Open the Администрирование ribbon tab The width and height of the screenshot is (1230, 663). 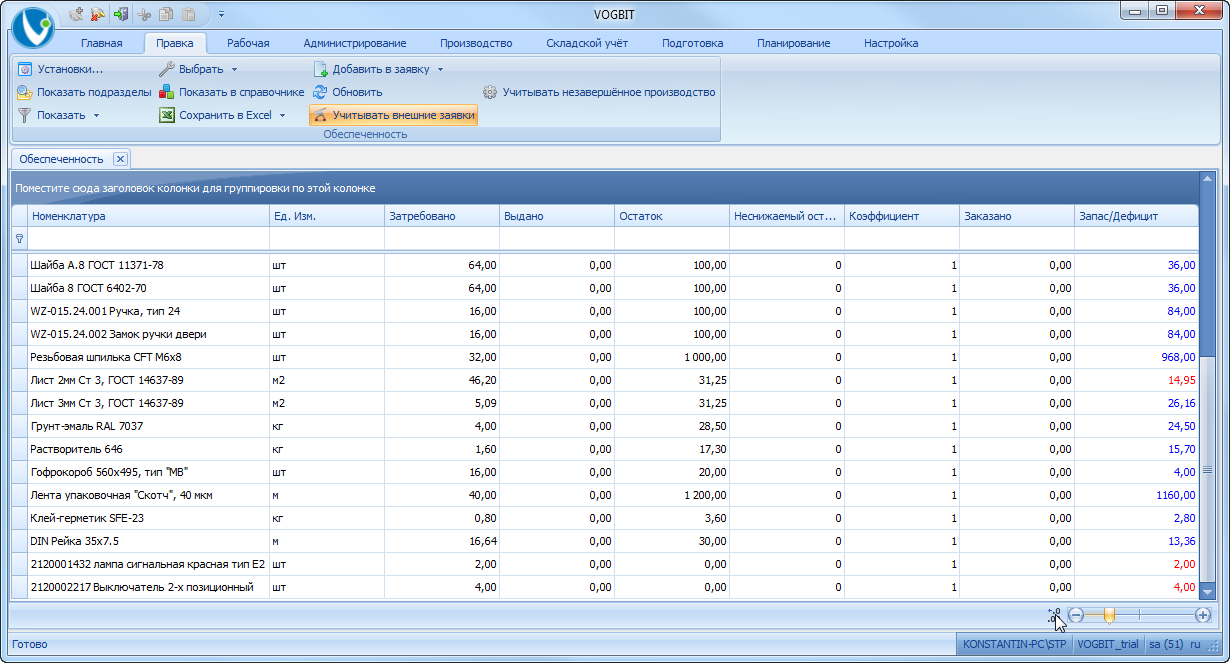[355, 43]
